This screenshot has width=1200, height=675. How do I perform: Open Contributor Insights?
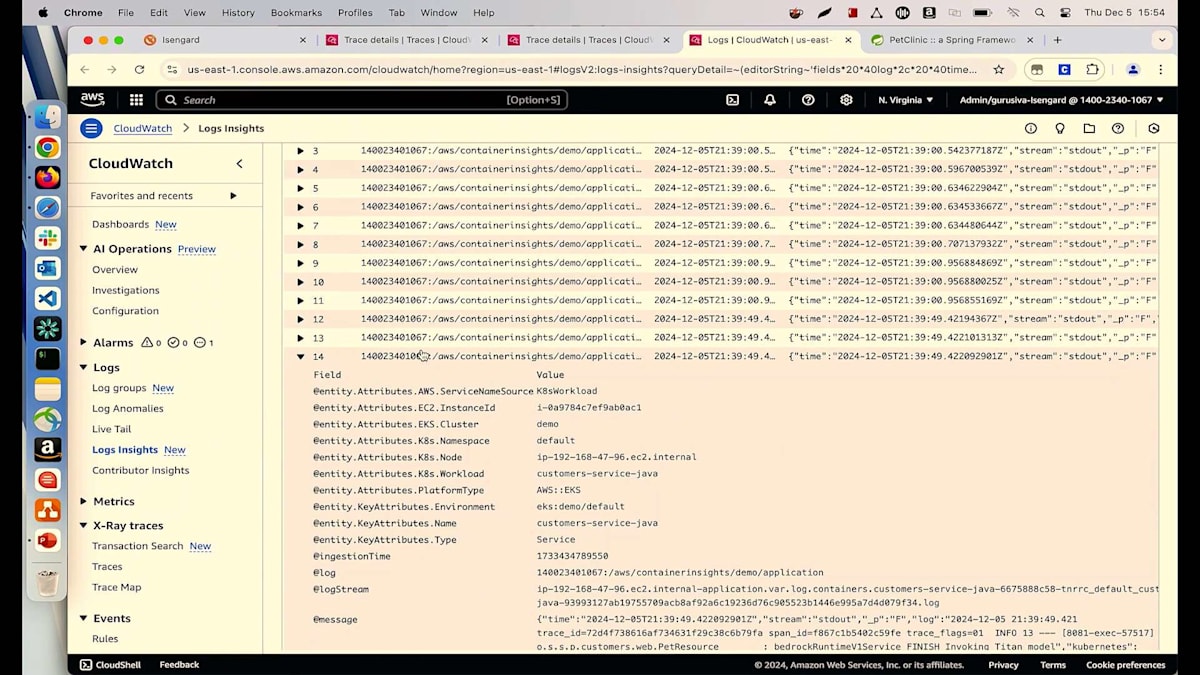[x=140, y=470]
